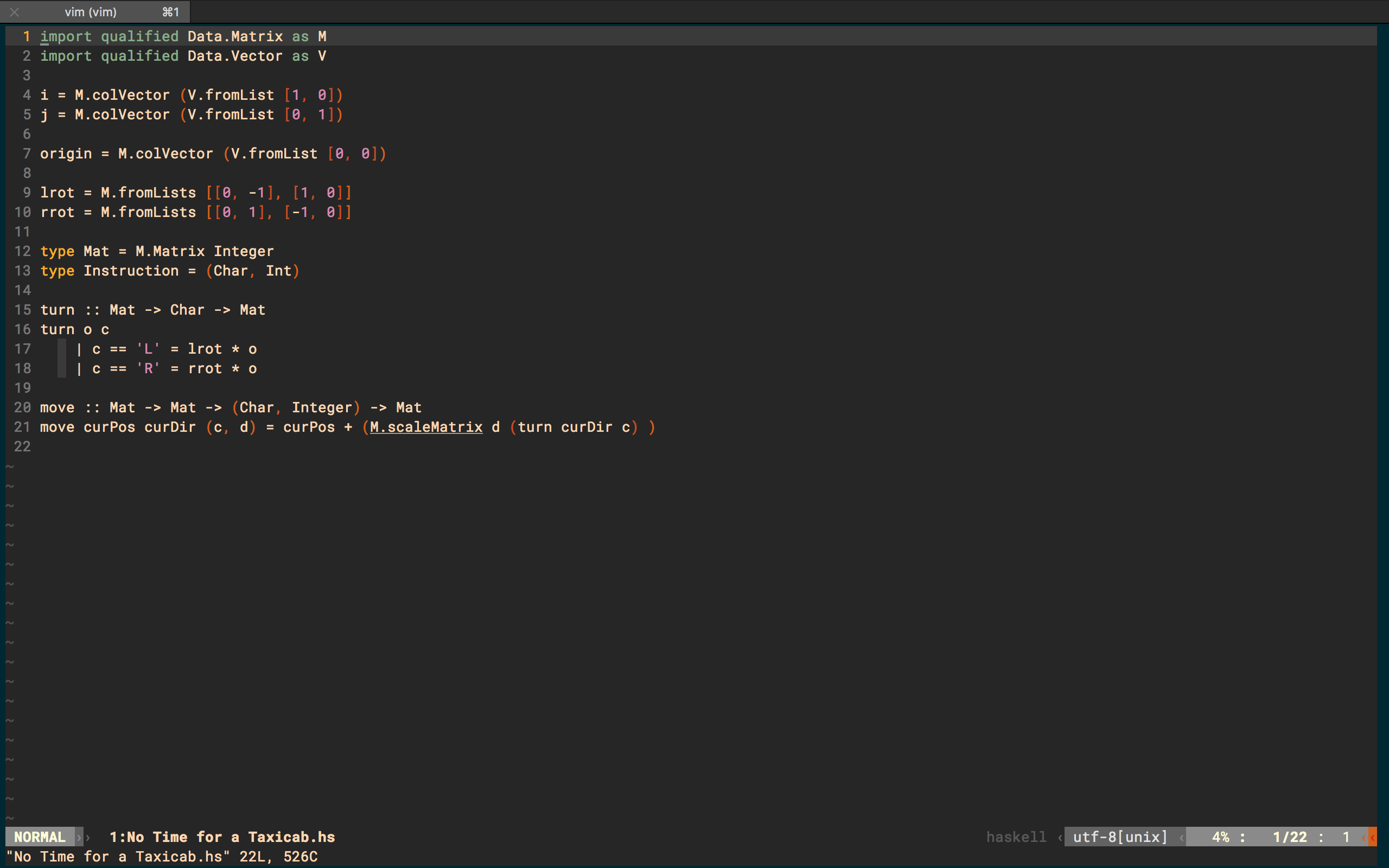Click the ⌘1 shortcut label in tab

coord(170,11)
